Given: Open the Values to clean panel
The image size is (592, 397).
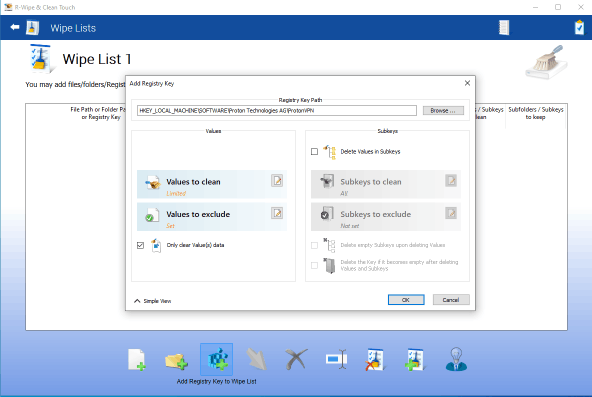Looking at the screenshot, I should coord(212,184).
